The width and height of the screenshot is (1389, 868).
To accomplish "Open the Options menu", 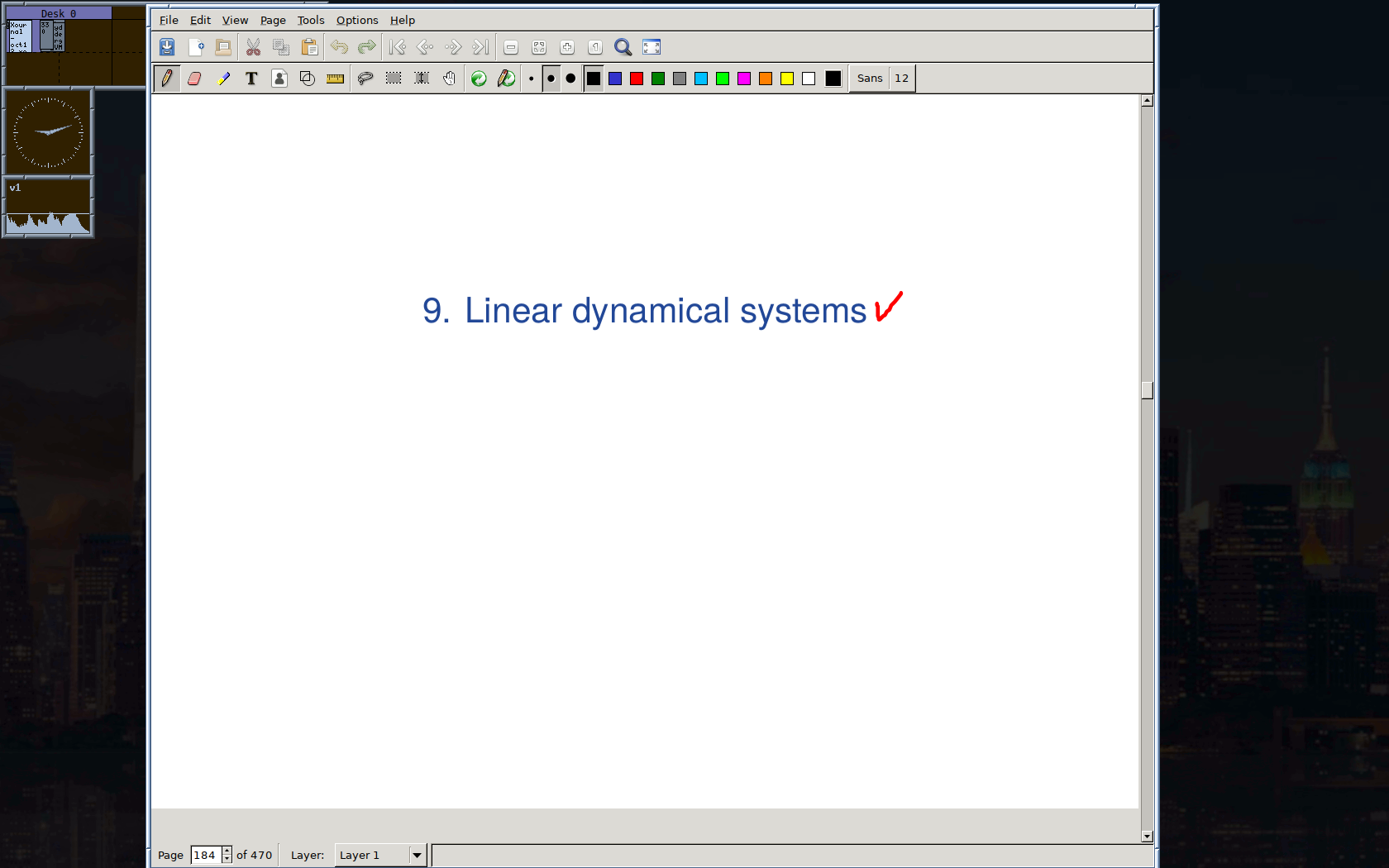I will (356, 20).
